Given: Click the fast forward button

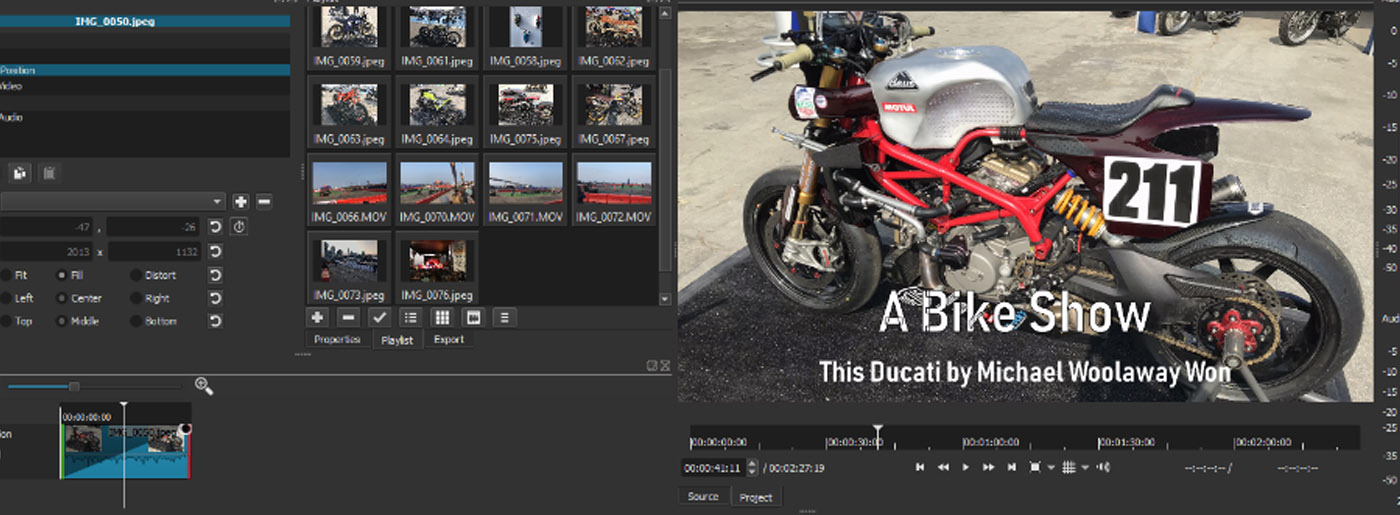Looking at the screenshot, I should point(988,467).
